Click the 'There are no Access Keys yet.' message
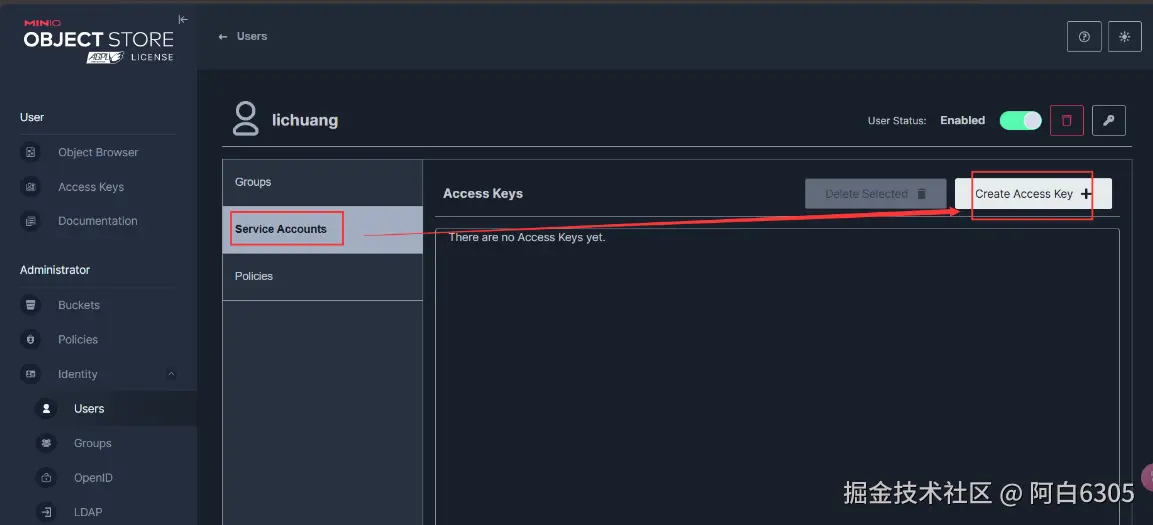This screenshot has height=525, width=1153. click(526, 238)
